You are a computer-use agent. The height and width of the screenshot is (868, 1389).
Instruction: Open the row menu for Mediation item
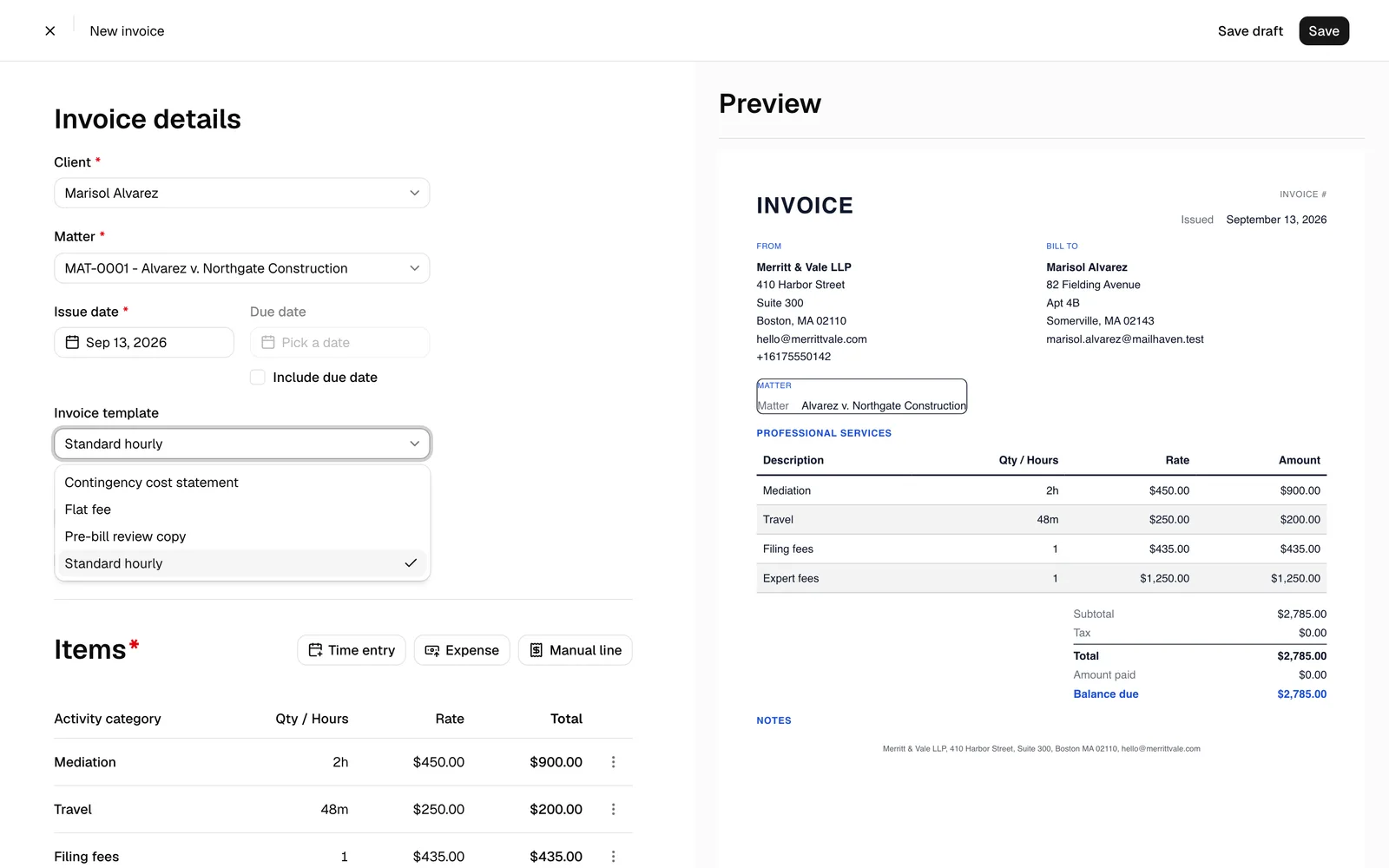pyautogui.click(x=613, y=762)
